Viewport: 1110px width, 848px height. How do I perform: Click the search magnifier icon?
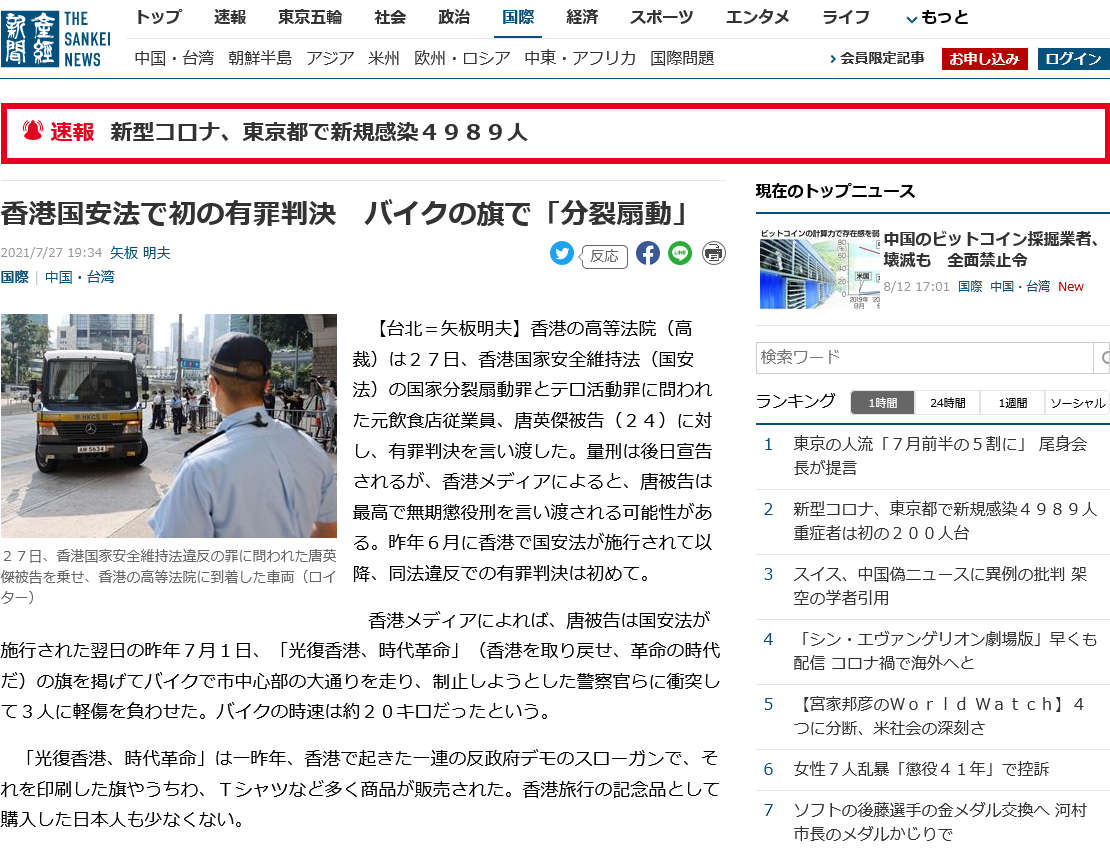coord(1102,358)
